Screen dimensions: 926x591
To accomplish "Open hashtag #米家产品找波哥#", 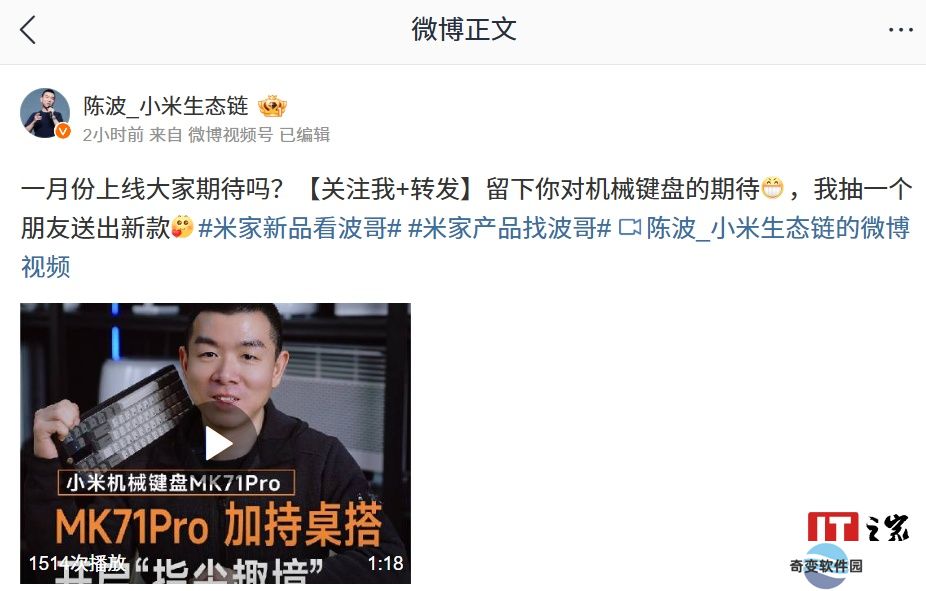I will (509, 228).
